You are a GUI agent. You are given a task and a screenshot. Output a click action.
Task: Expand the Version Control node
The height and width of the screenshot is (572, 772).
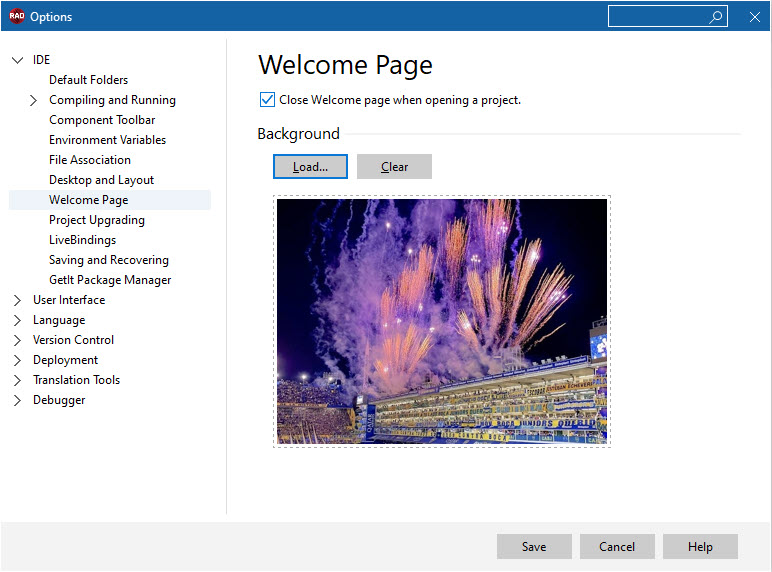pos(17,341)
